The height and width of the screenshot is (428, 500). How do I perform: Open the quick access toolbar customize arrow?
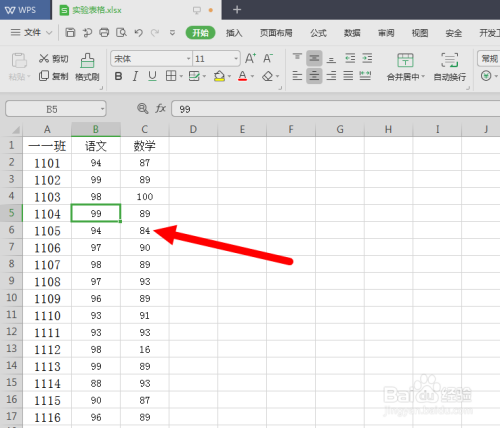click(172, 33)
